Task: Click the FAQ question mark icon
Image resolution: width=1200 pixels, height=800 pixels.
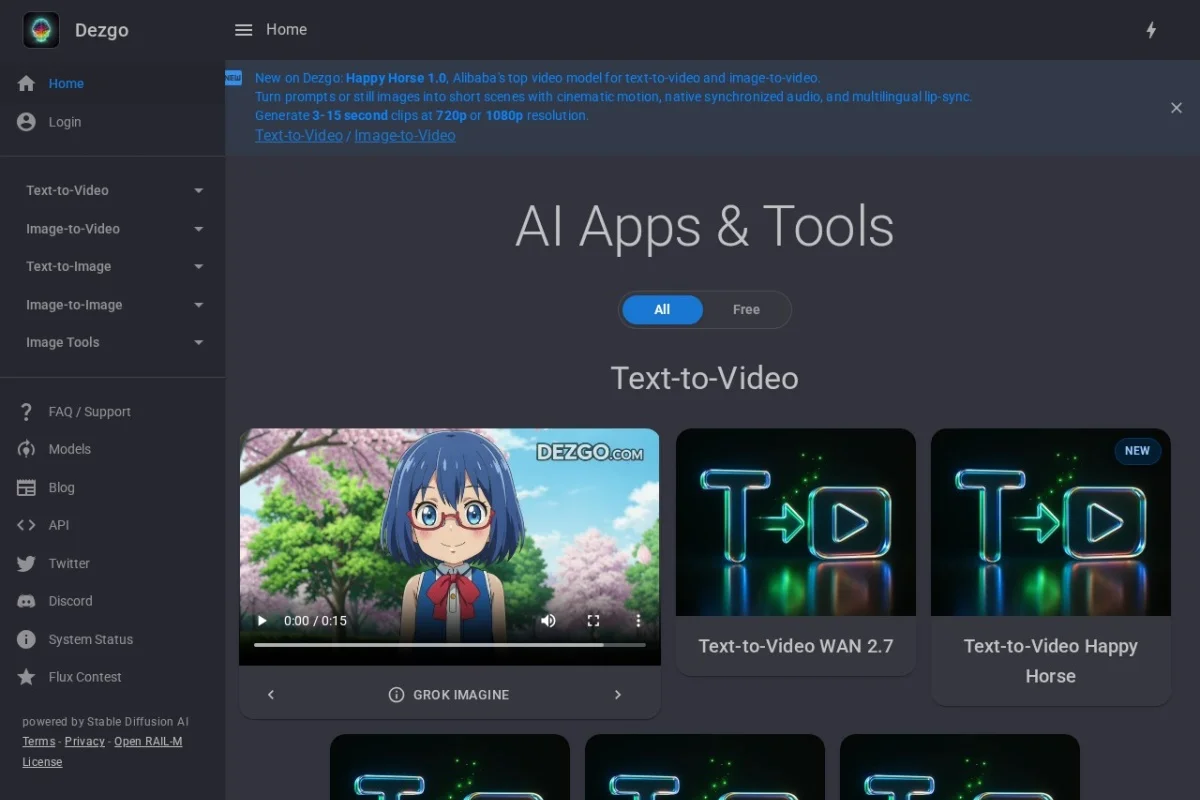Action: [27, 412]
